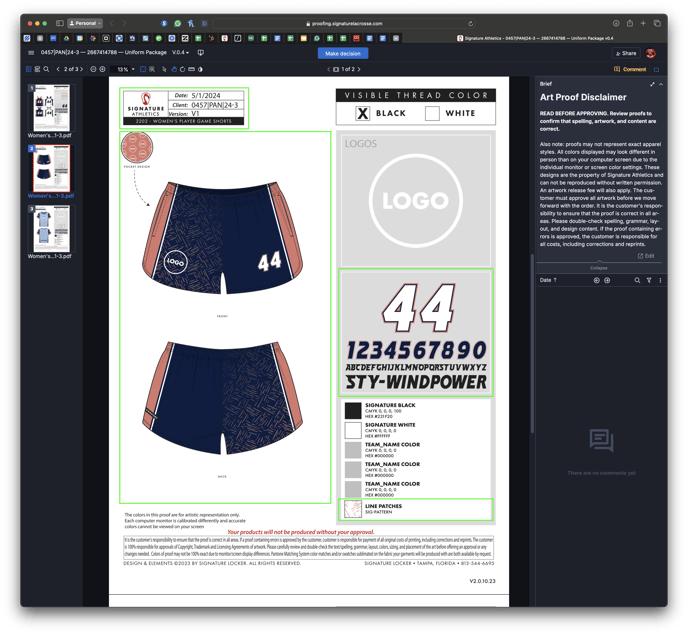Open the compare versions icon next to V.0.4
The width and height of the screenshot is (688, 634).
(x=201, y=53)
